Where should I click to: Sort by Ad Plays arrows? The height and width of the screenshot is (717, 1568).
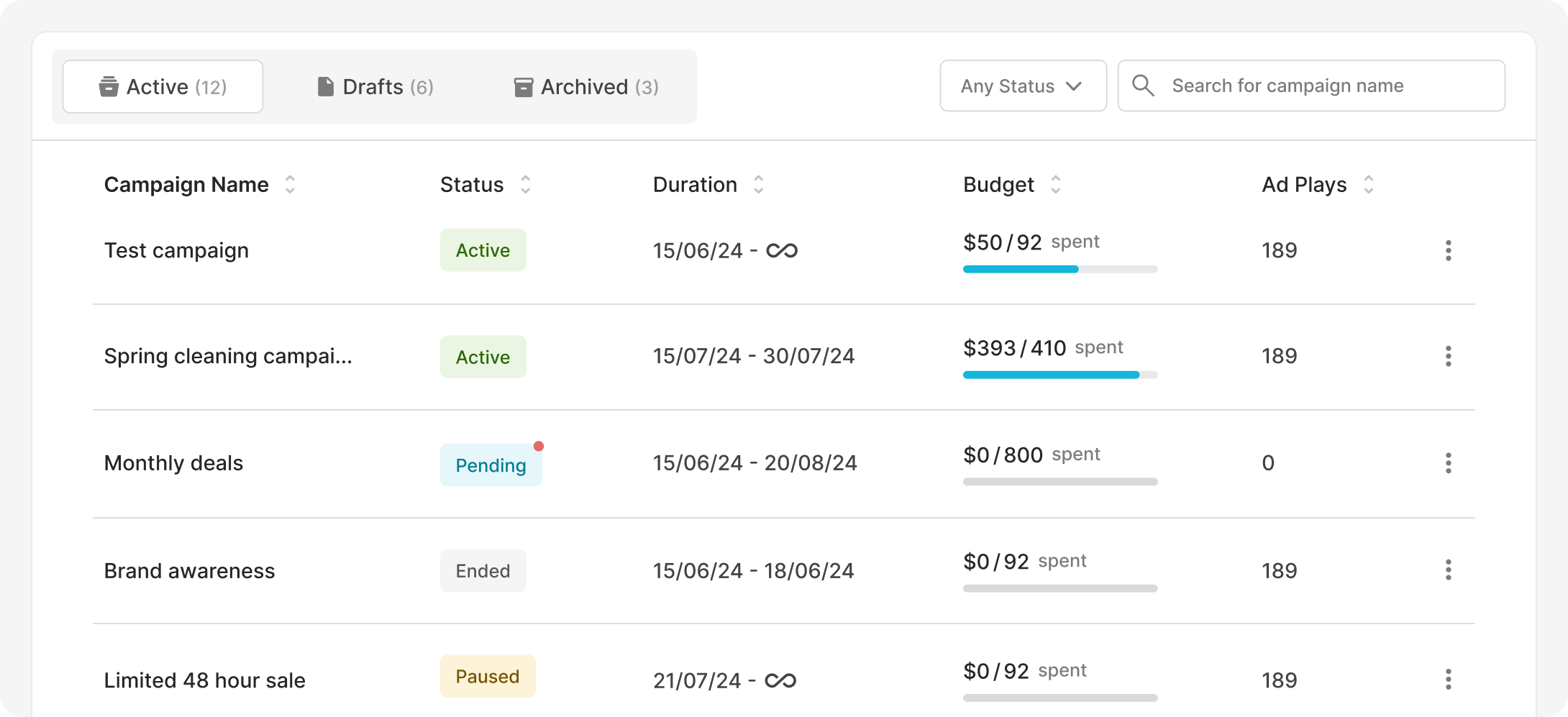pyautogui.click(x=1368, y=185)
